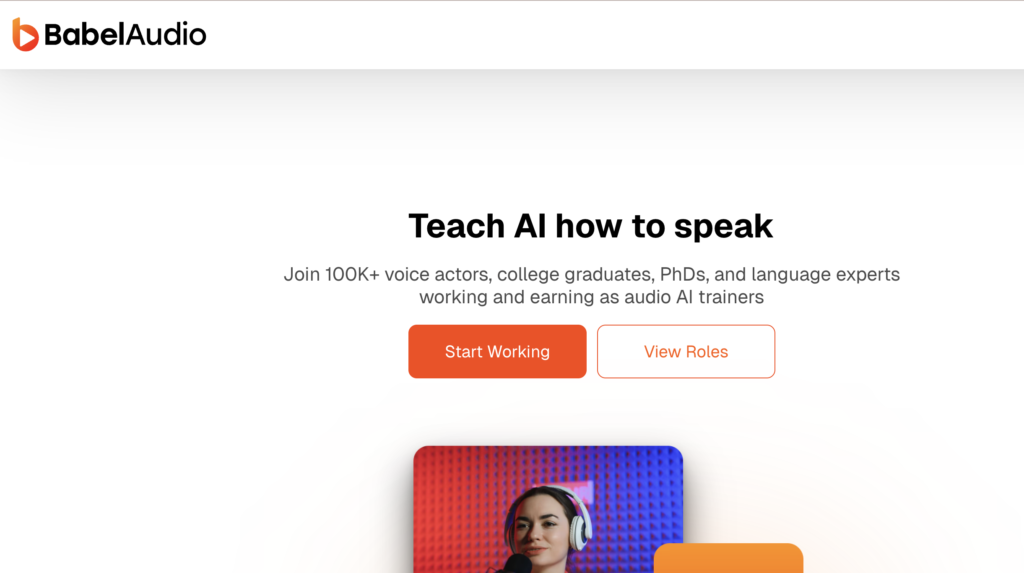Click the "Audio" part of the wordmark

(x=165, y=35)
